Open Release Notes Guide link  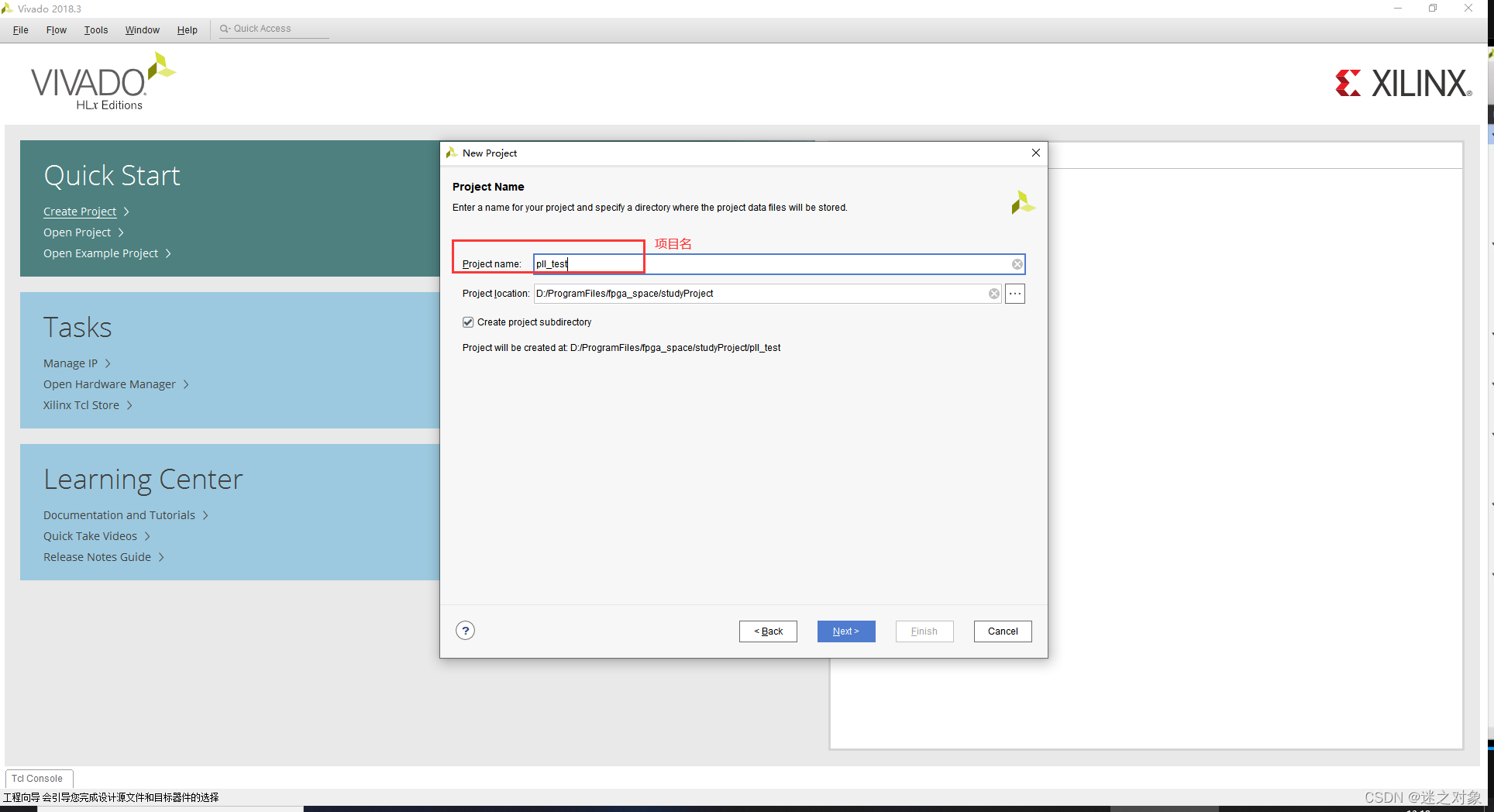pyautogui.click(x=97, y=557)
